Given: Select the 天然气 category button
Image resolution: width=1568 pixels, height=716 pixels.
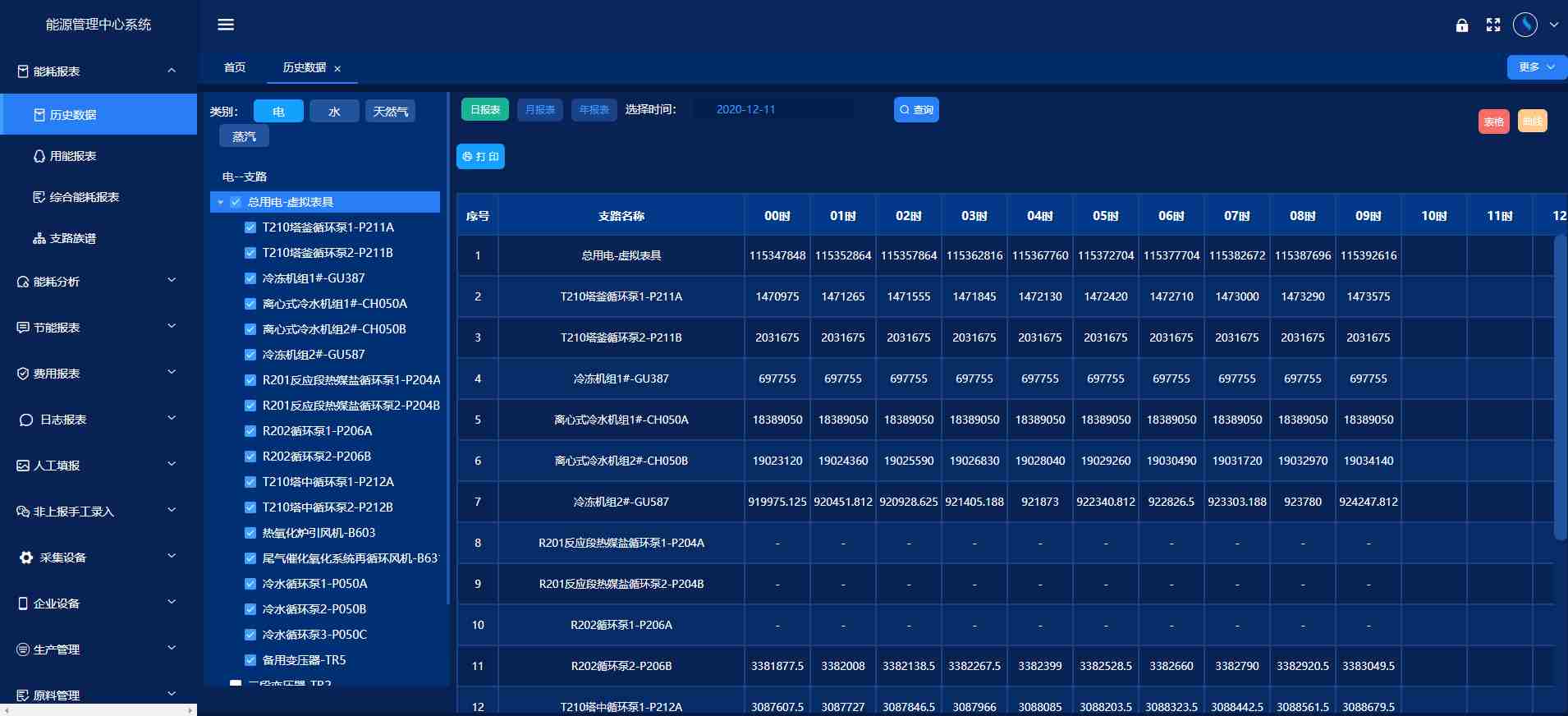Looking at the screenshot, I should click(390, 112).
